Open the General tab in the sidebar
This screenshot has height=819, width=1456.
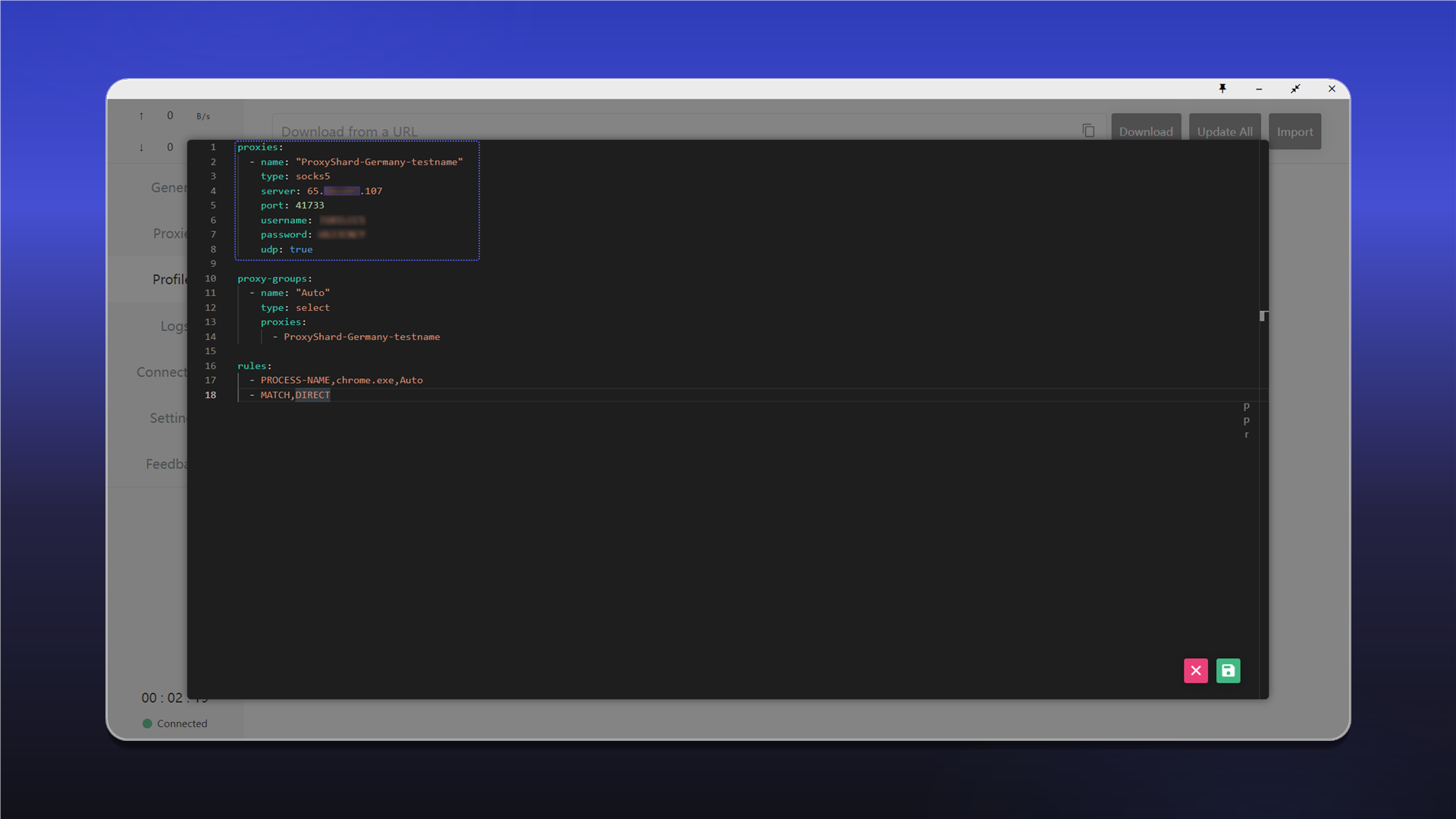169,187
